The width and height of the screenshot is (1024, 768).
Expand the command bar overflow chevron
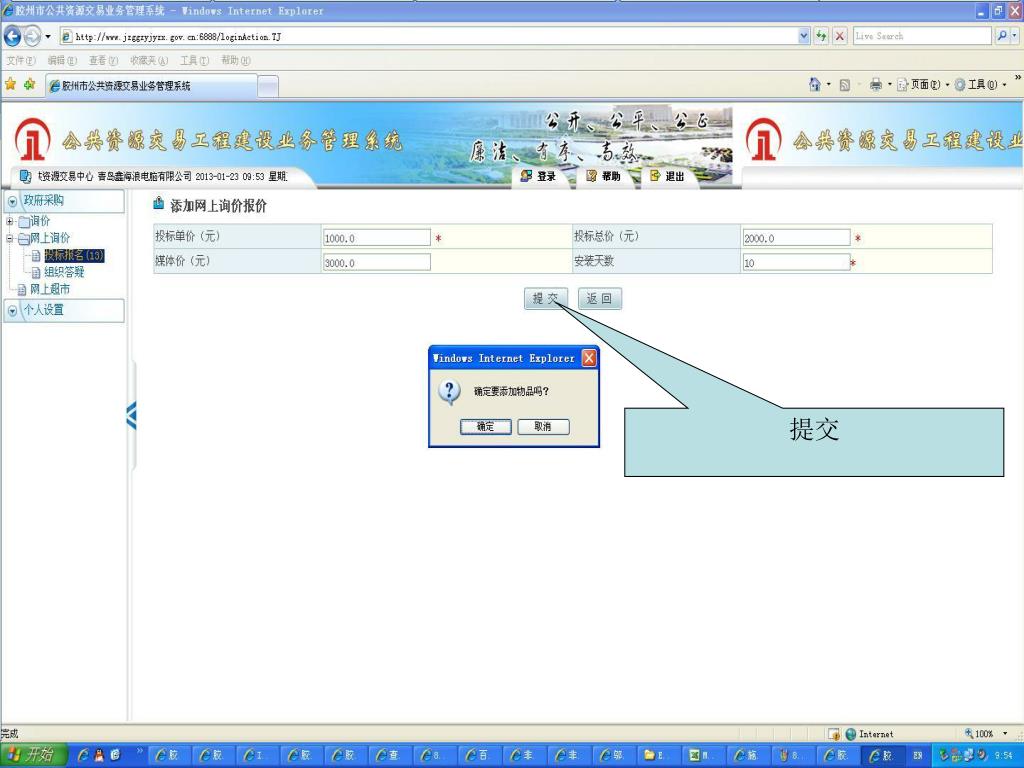(1017, 78)
